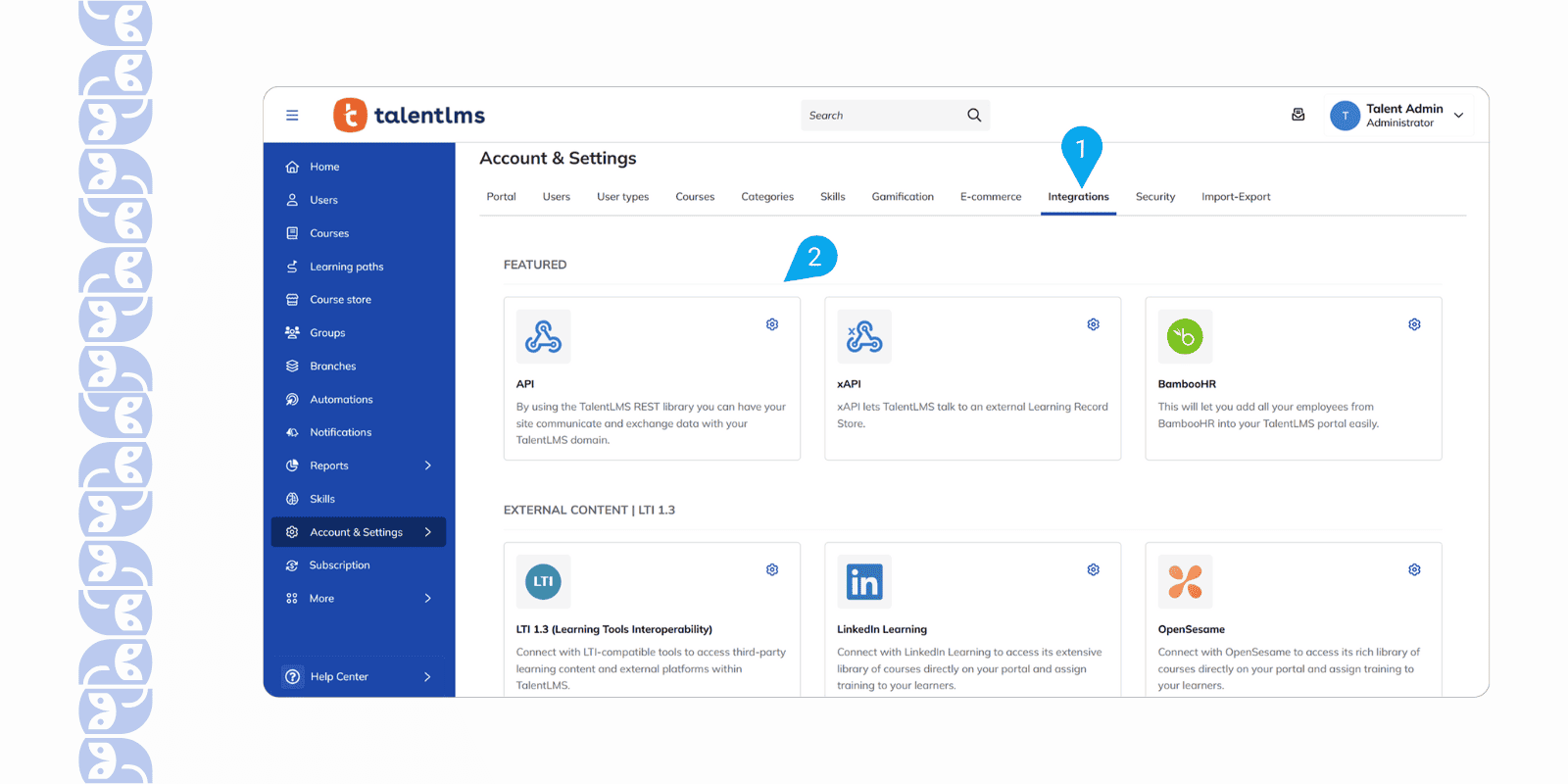Switch to the Import-Export tab
Image resolution: width=1568 pixels, height=784 pixels.
coord(1236,197)
